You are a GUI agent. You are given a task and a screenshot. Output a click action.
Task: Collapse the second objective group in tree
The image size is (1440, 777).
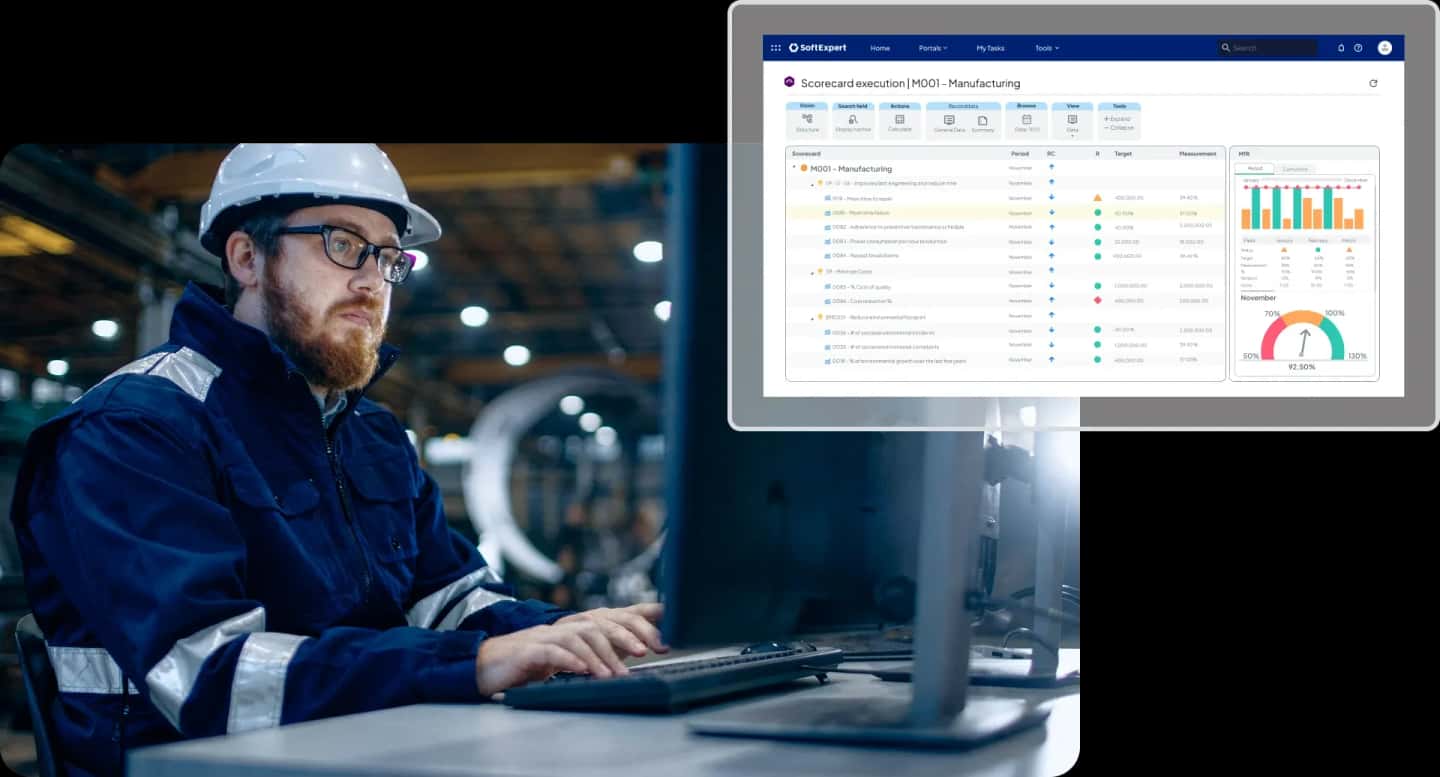click(x=812, y=272)
